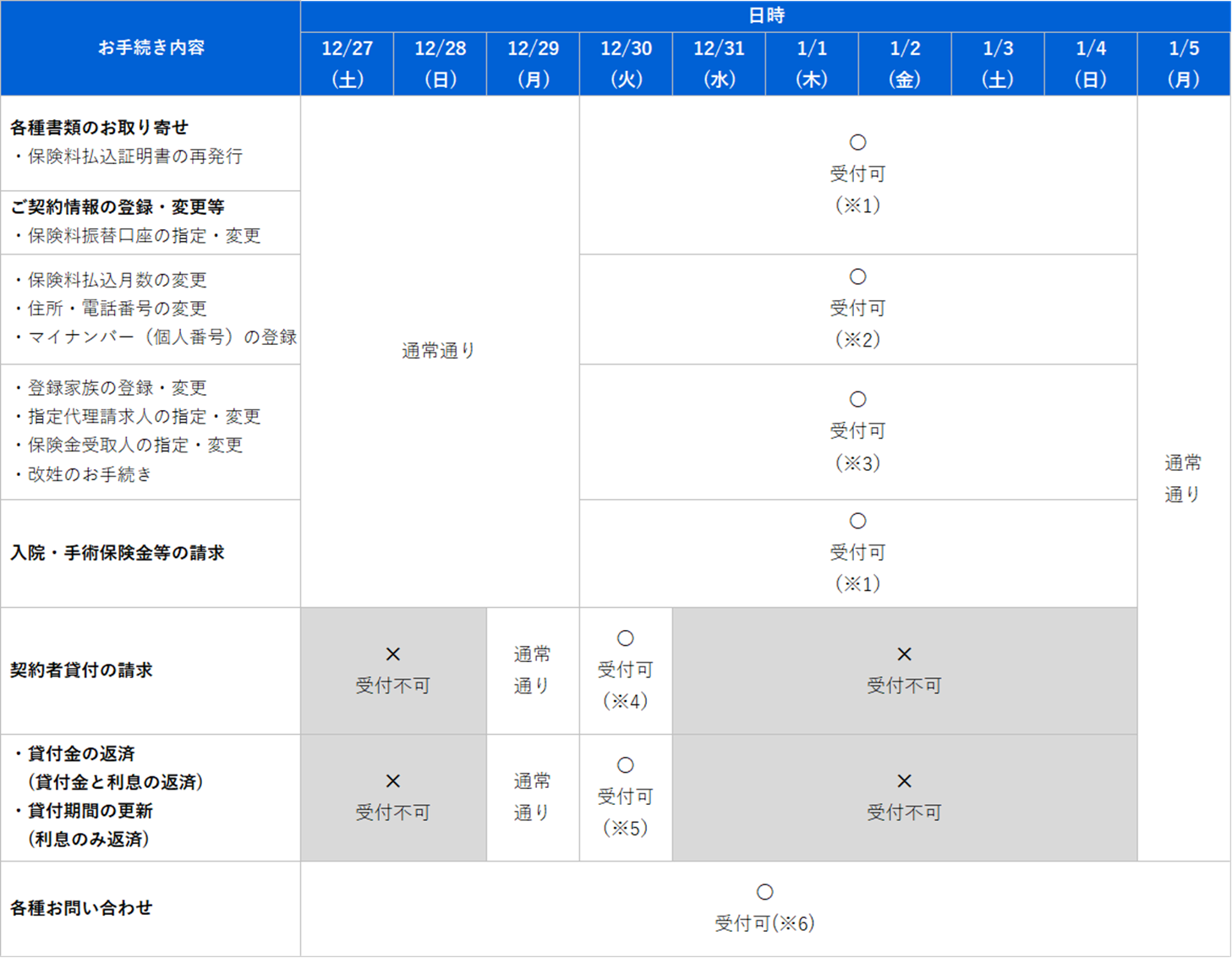Click the マイナンバー（個人番号）の登録 item

162,337
